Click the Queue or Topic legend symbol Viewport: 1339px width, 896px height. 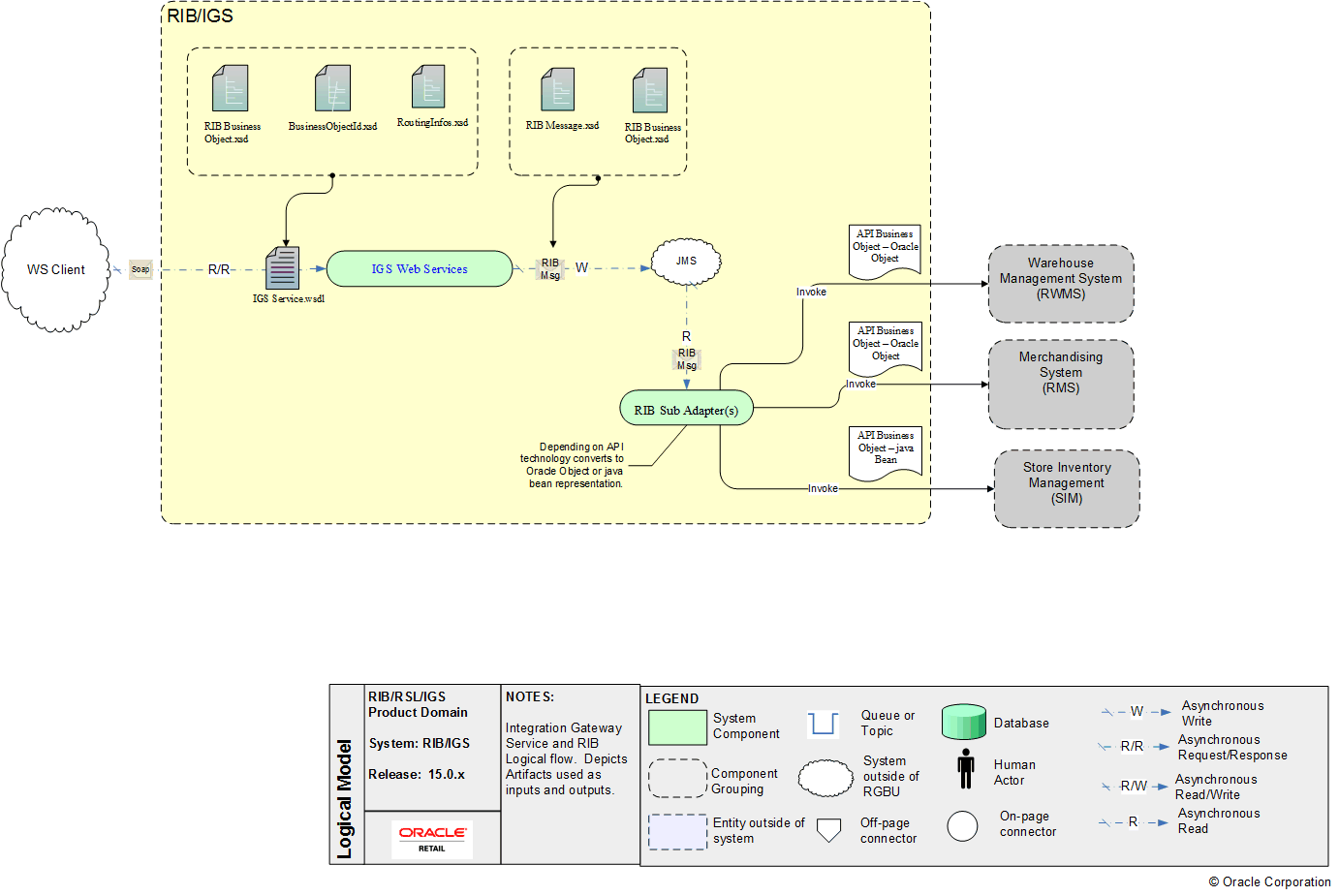coord(823,723)
